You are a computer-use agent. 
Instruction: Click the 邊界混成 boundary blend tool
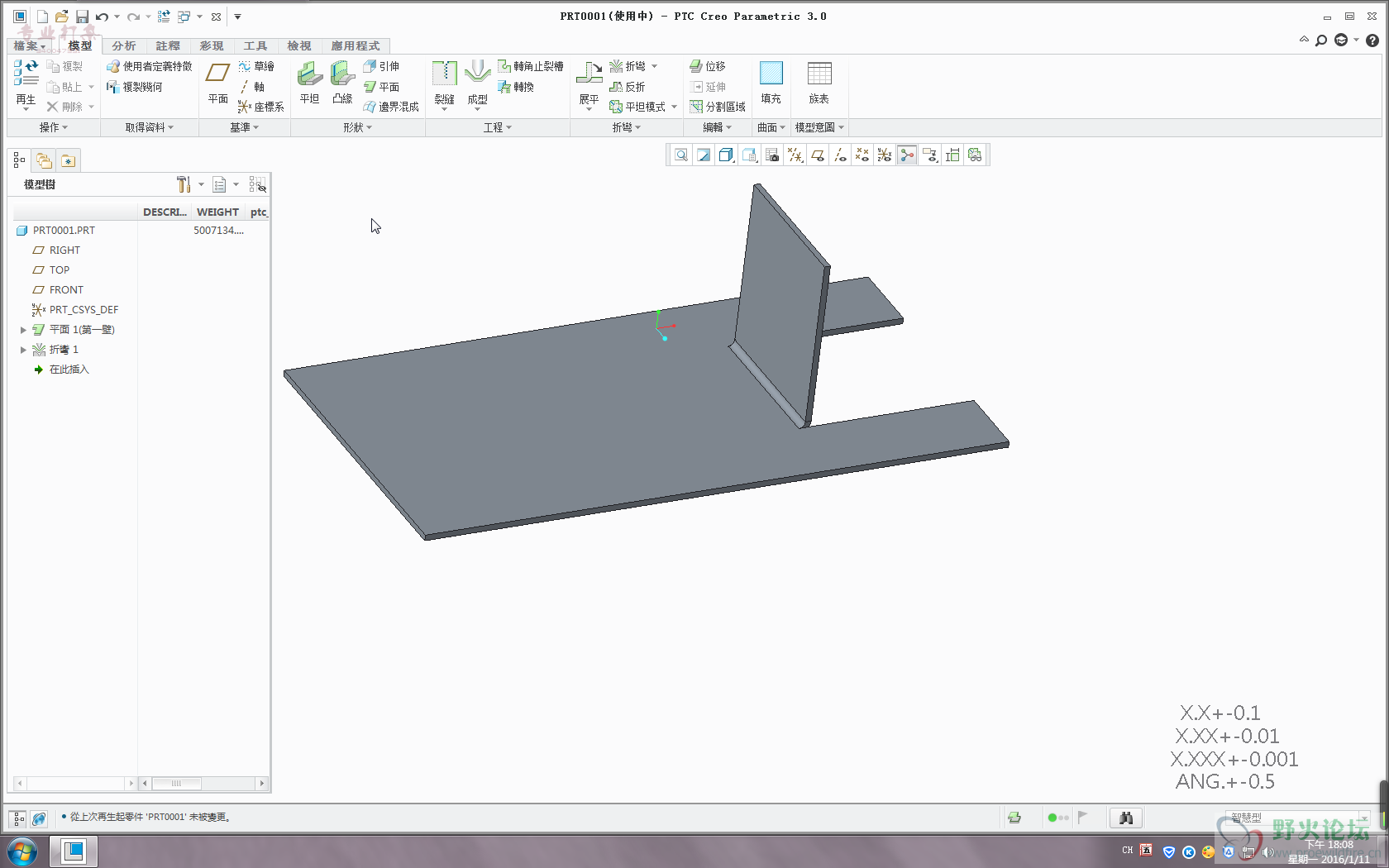click(391, 107)
